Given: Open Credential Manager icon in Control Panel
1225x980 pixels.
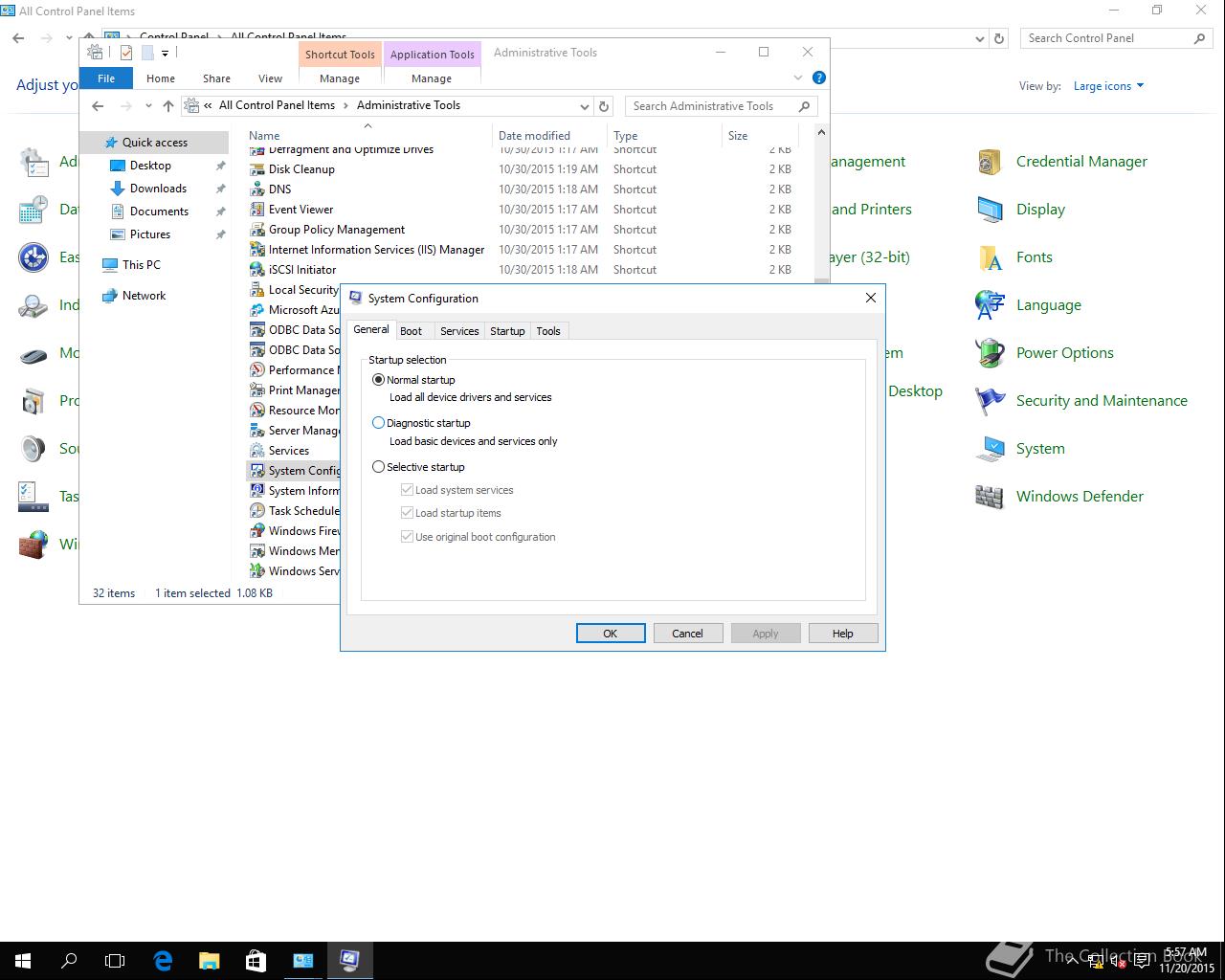Looking at the screenshot, I should pyautogui.click(x=990, y=162).
